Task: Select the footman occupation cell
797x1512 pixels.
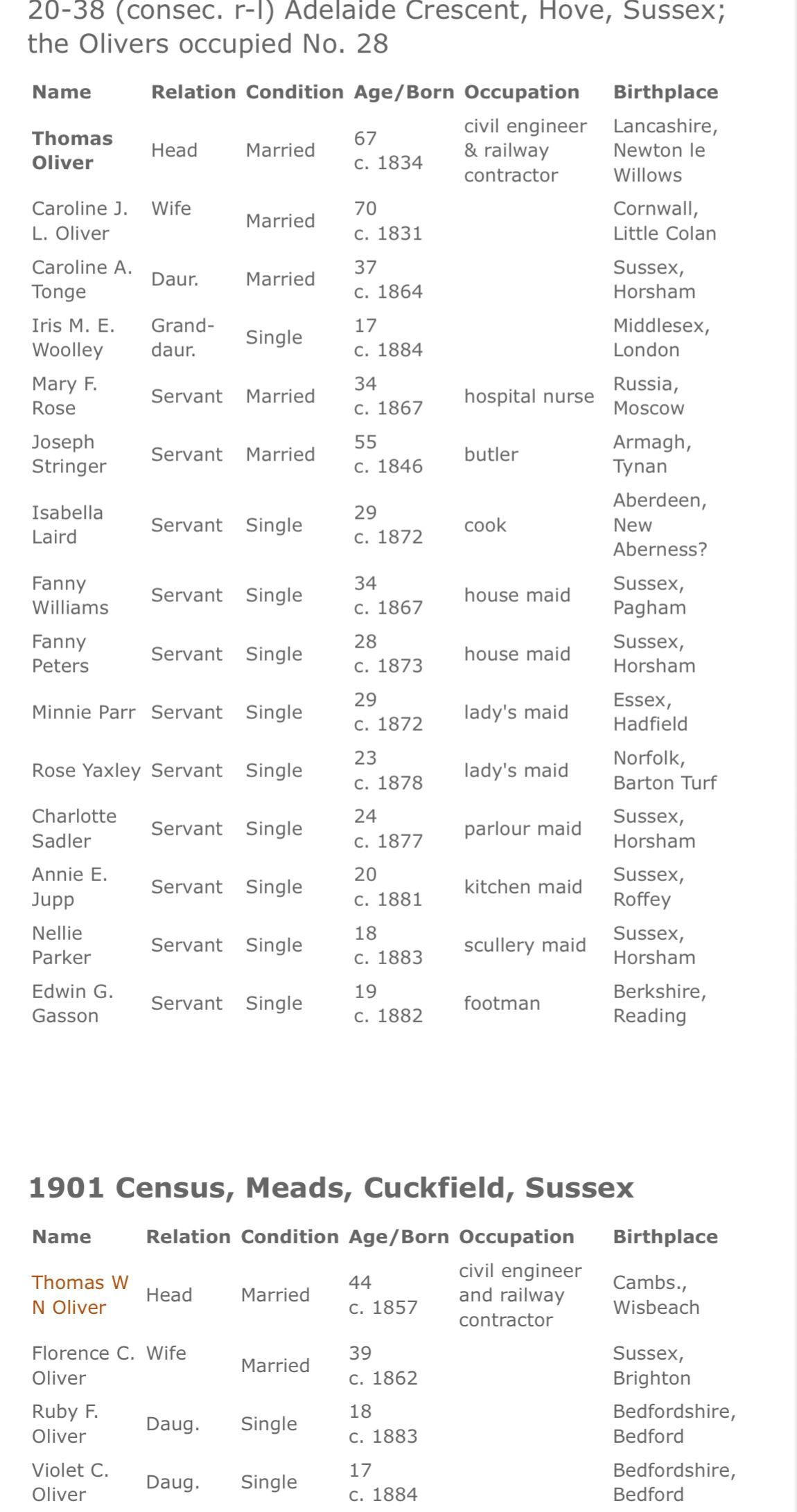Action: [501, 1003]
